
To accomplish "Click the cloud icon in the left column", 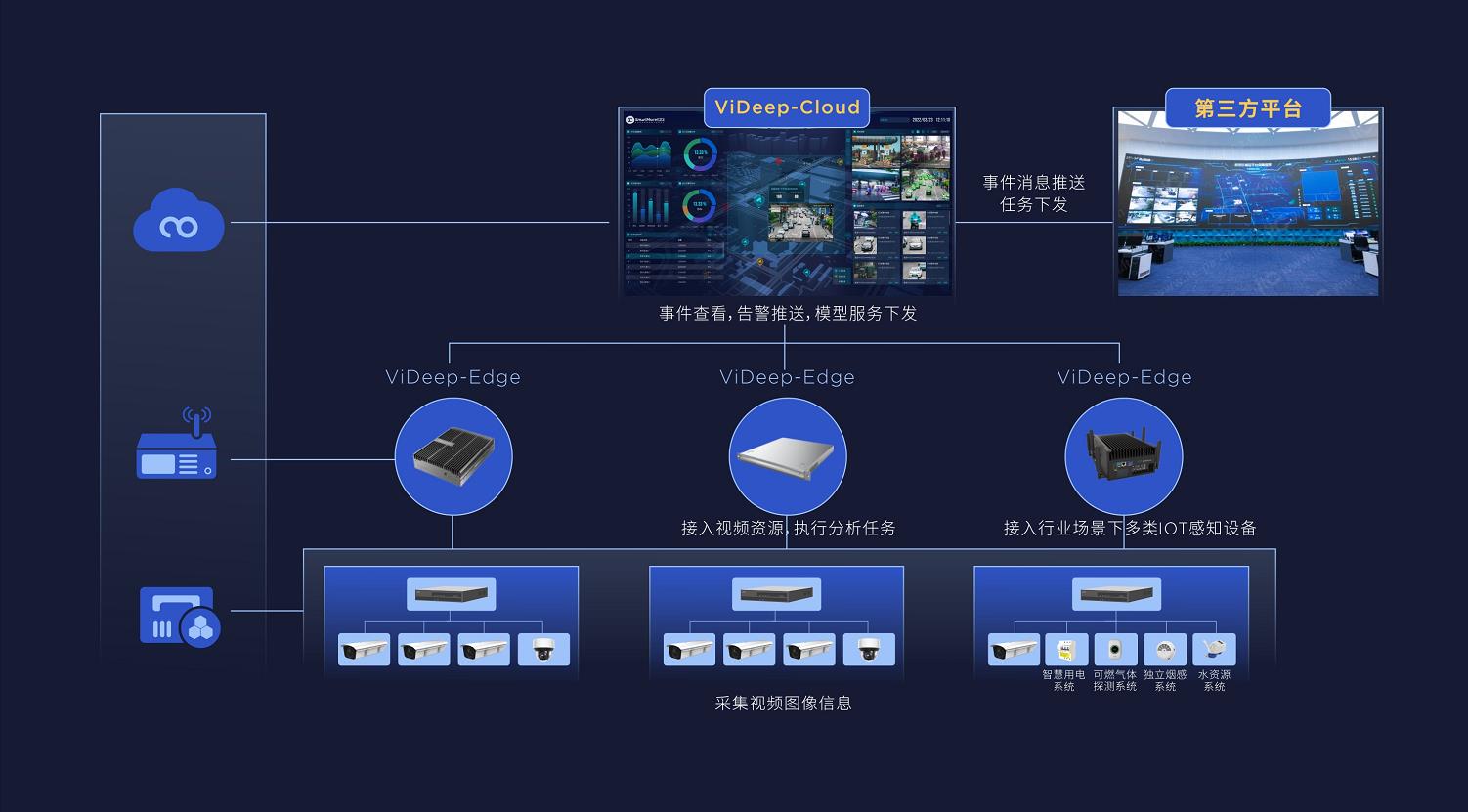I will 179,222.
